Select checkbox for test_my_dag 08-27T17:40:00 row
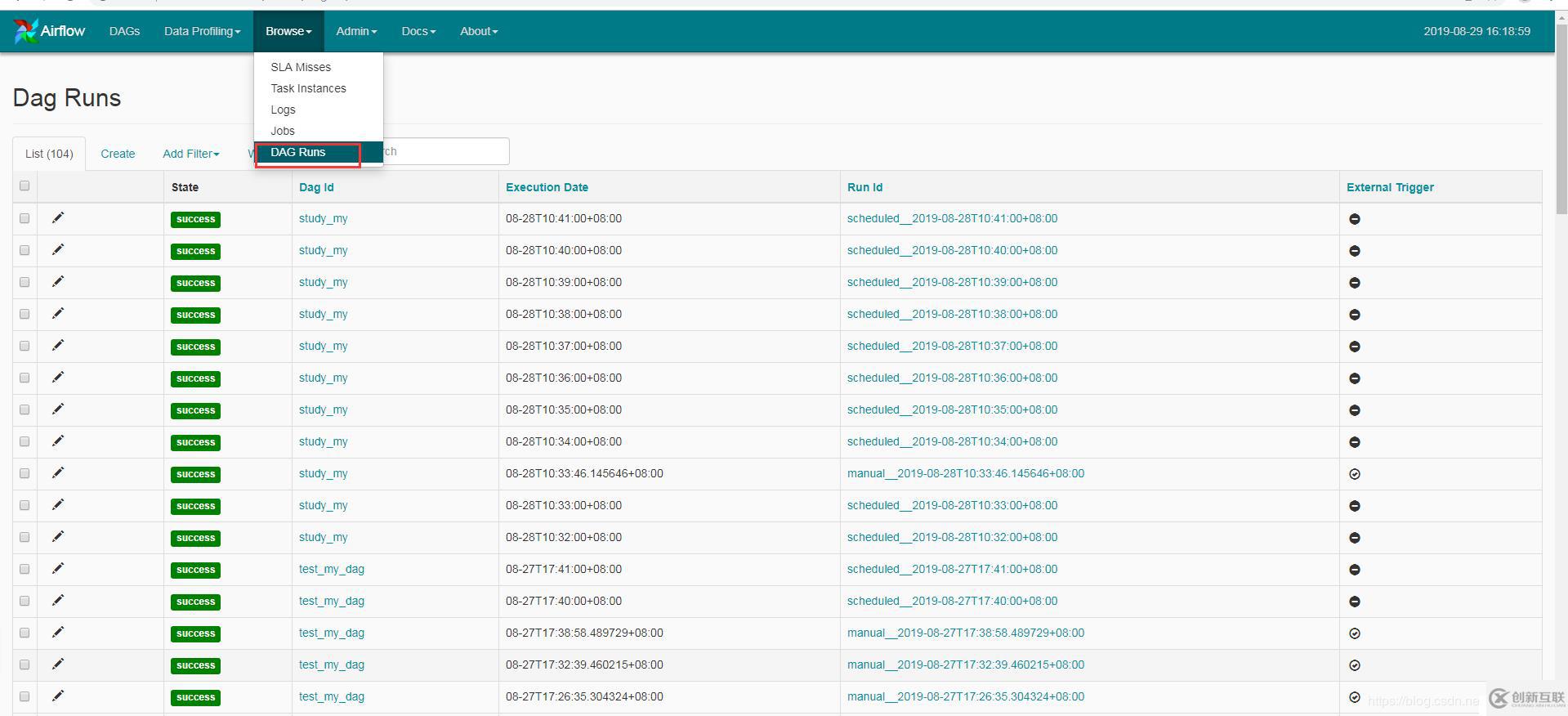Viewport: 1568px width, 716px height. pyautogui.click(x=25, y=601)
